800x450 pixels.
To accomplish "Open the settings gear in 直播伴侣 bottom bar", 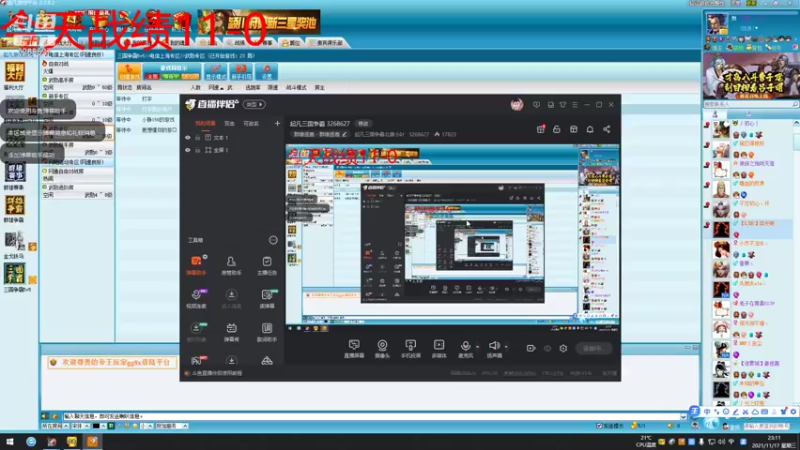I will point(563,348).
